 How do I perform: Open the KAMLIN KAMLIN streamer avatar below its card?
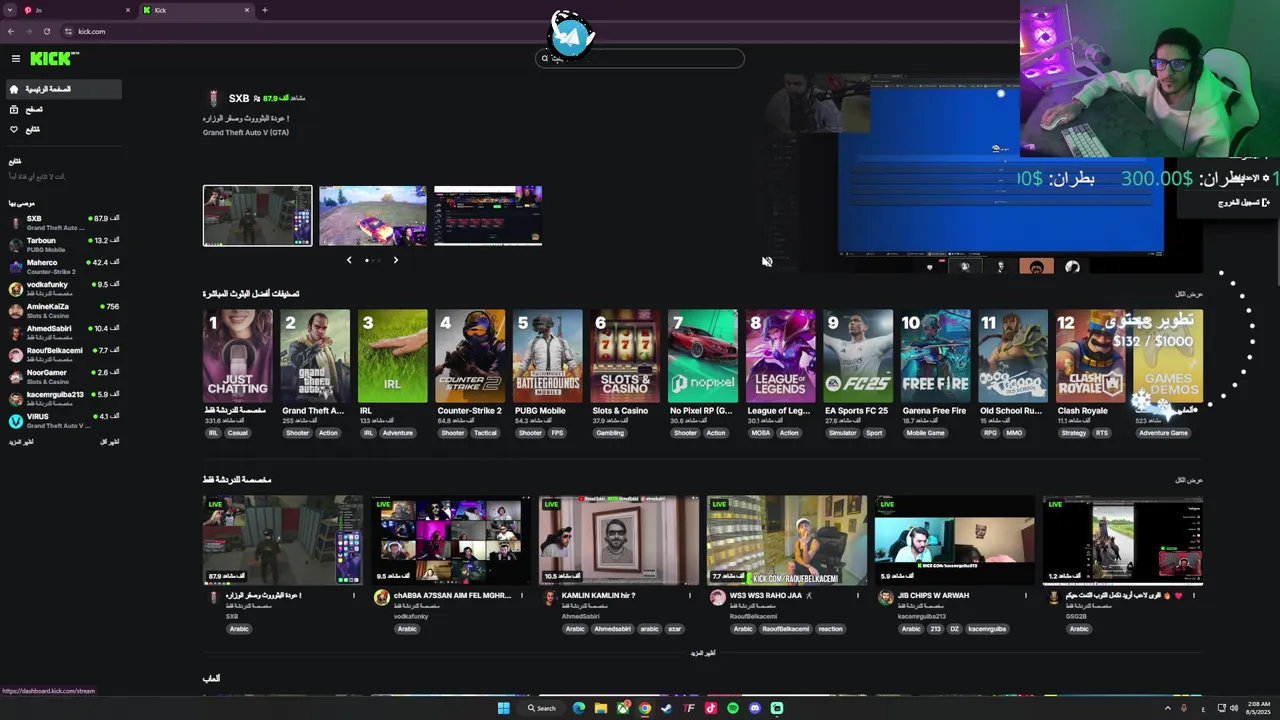pos(549,597)
